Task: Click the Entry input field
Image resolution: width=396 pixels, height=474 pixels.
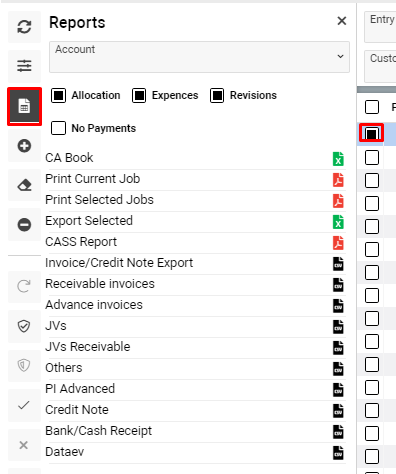Action: [380, 27]
